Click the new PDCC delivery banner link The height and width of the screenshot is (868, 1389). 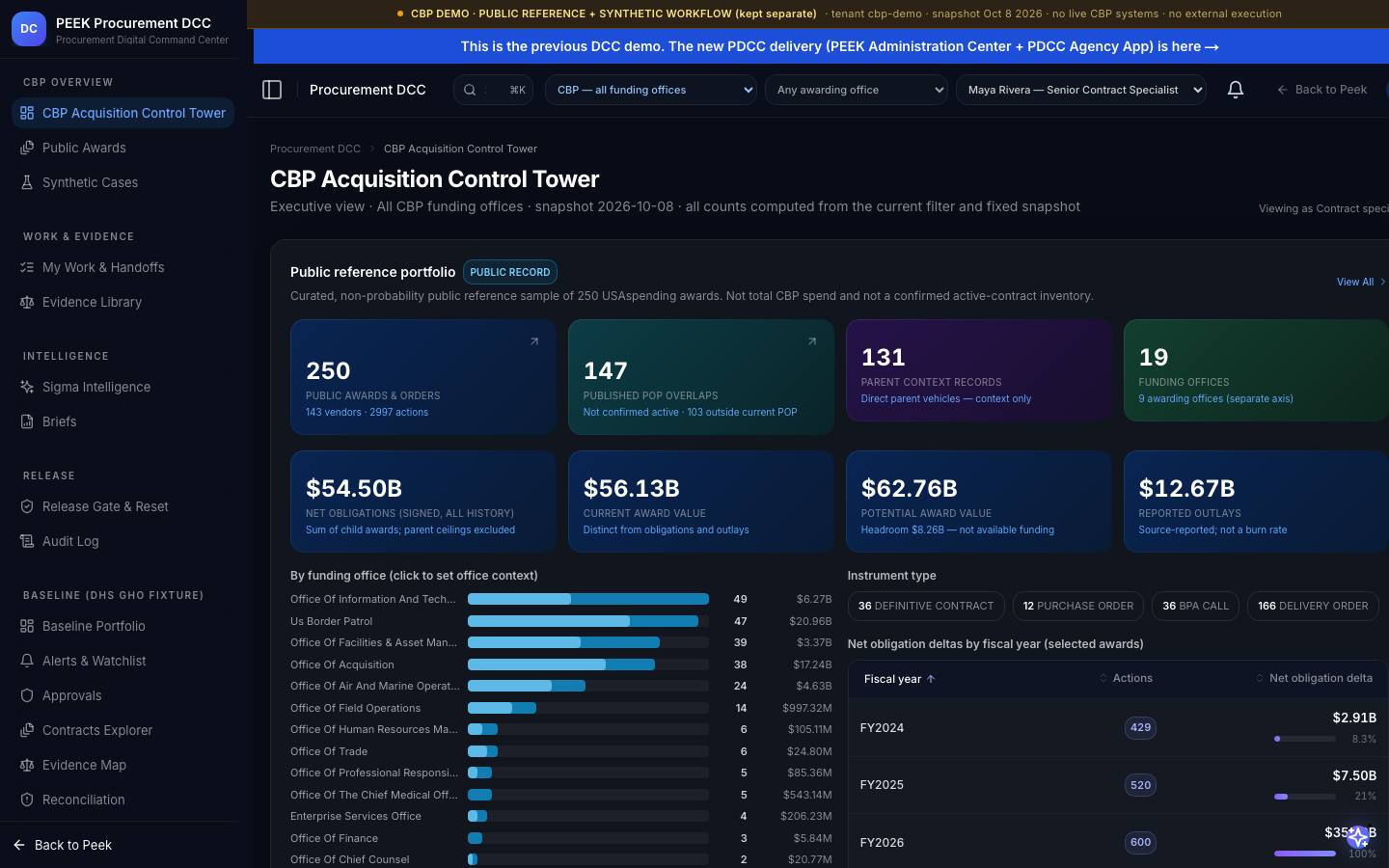coord(839,46)
